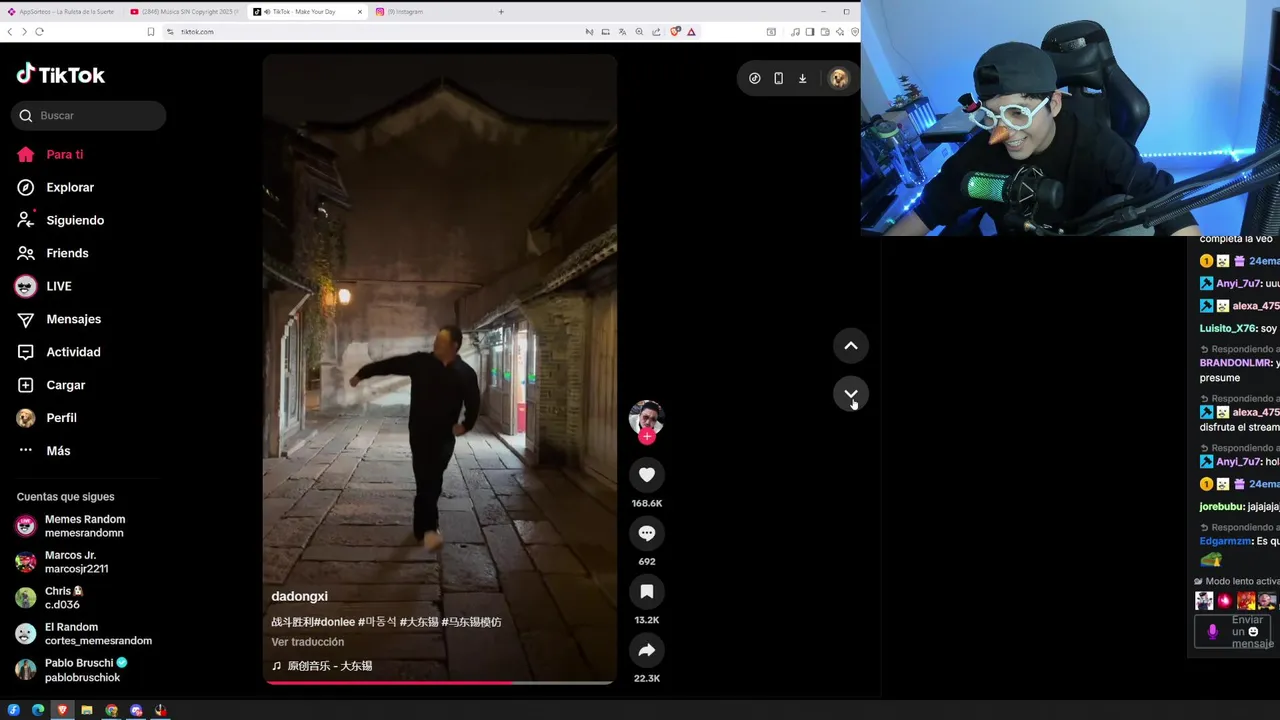Click the TikTok logo
Image resolution: width=1280 pixels, height=720 pixels.
pyautogui.click(x=60, y=75)
